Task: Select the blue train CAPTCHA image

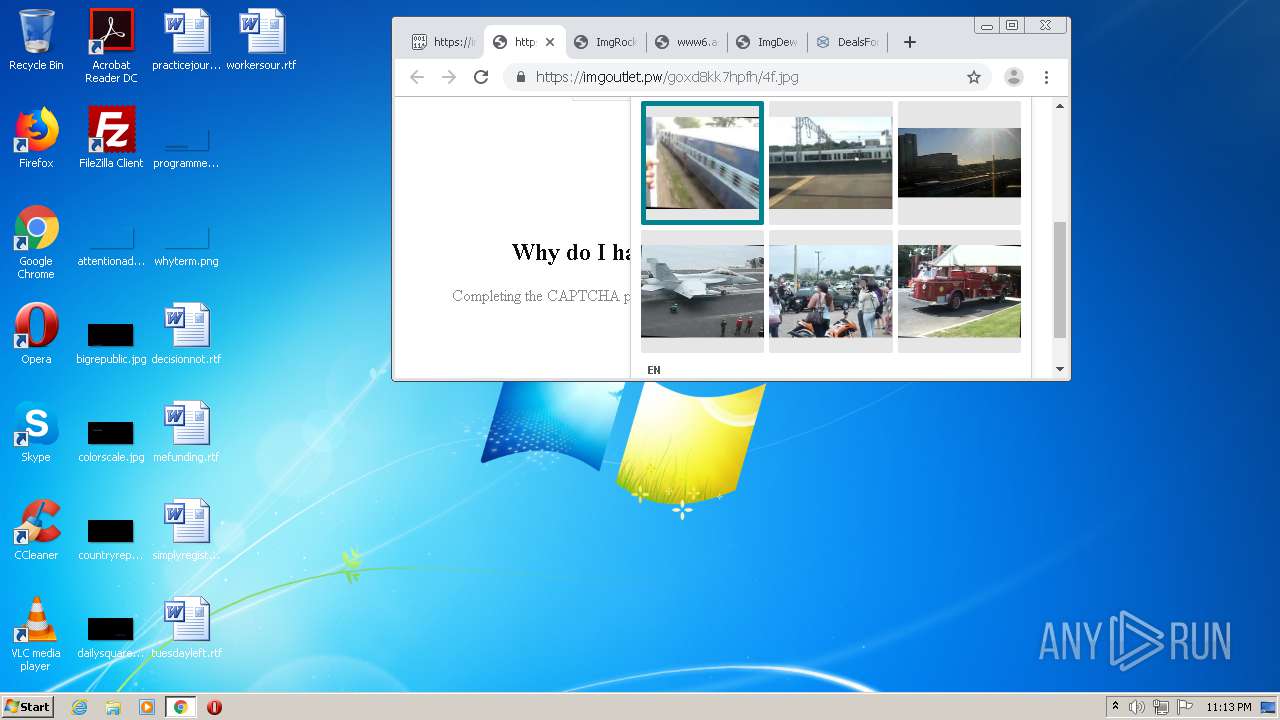Action: click(x=702, y=163)
